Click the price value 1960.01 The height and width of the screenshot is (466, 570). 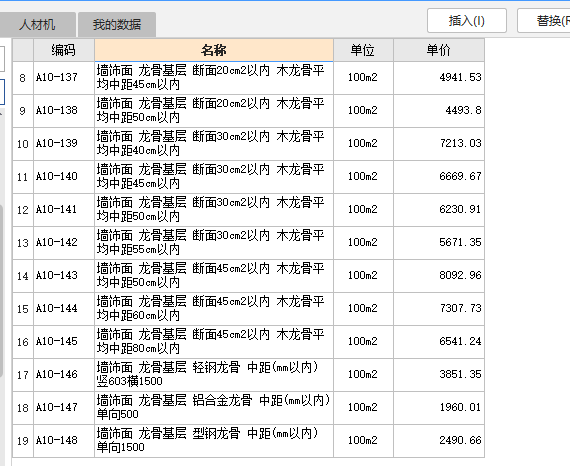(460, 407)
